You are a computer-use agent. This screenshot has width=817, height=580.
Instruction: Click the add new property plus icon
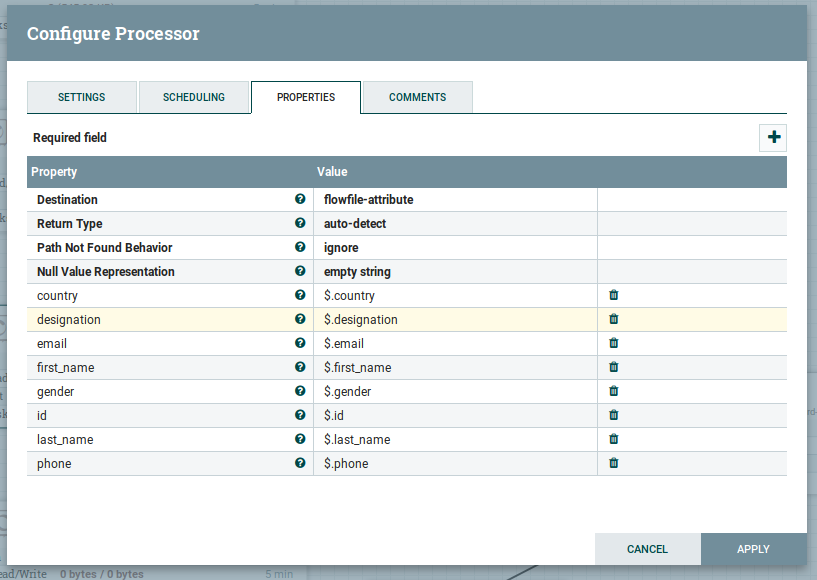coord(773,138)
